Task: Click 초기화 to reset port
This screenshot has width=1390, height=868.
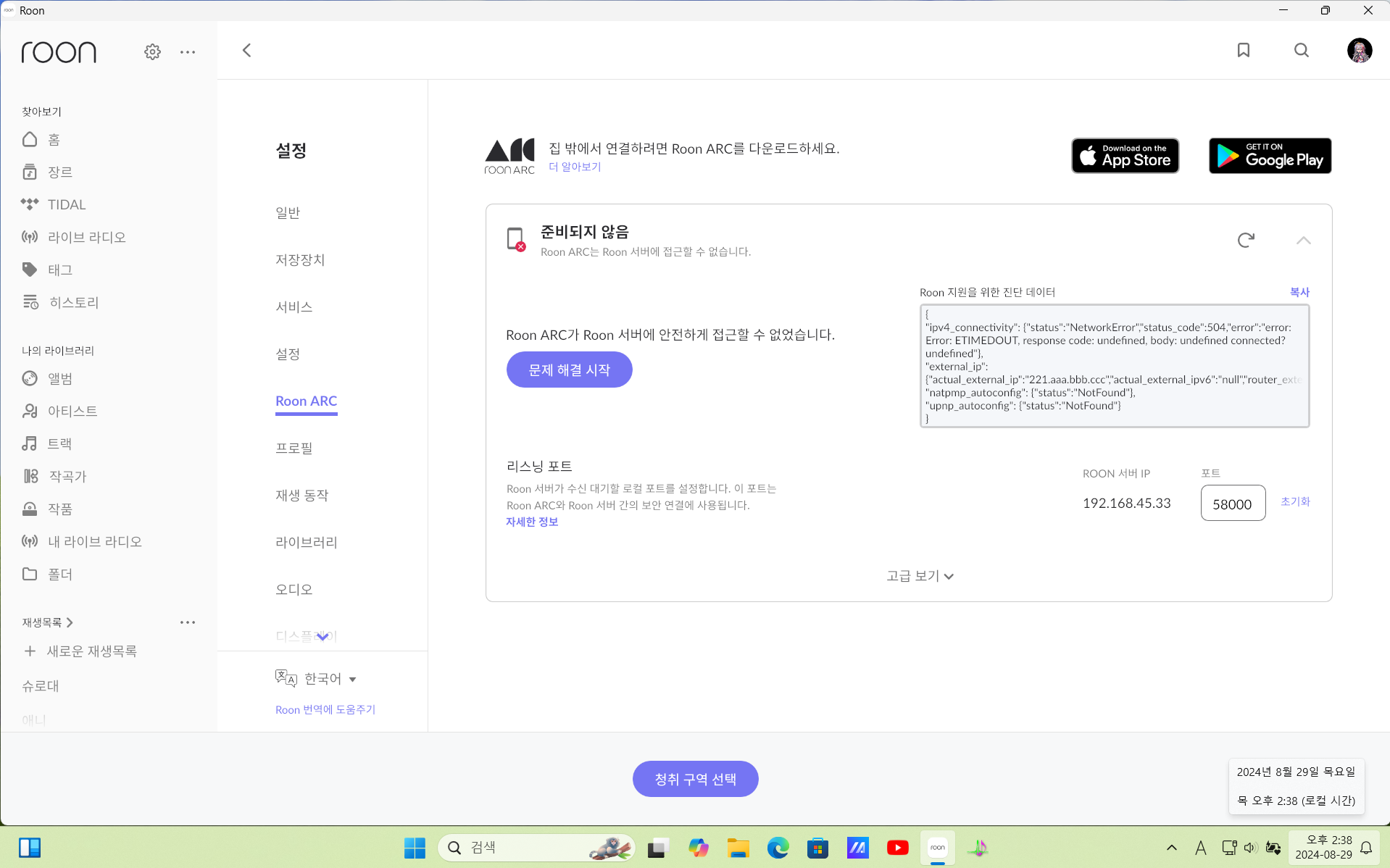Action: [x=1295, y=501]
